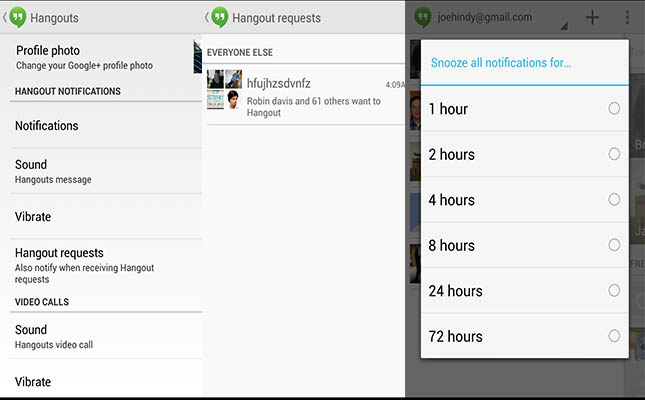Viewport: 645px width, 400px height.
Task: Tap the 'Snooze all notifications for…' title
Action: [501, 63]
